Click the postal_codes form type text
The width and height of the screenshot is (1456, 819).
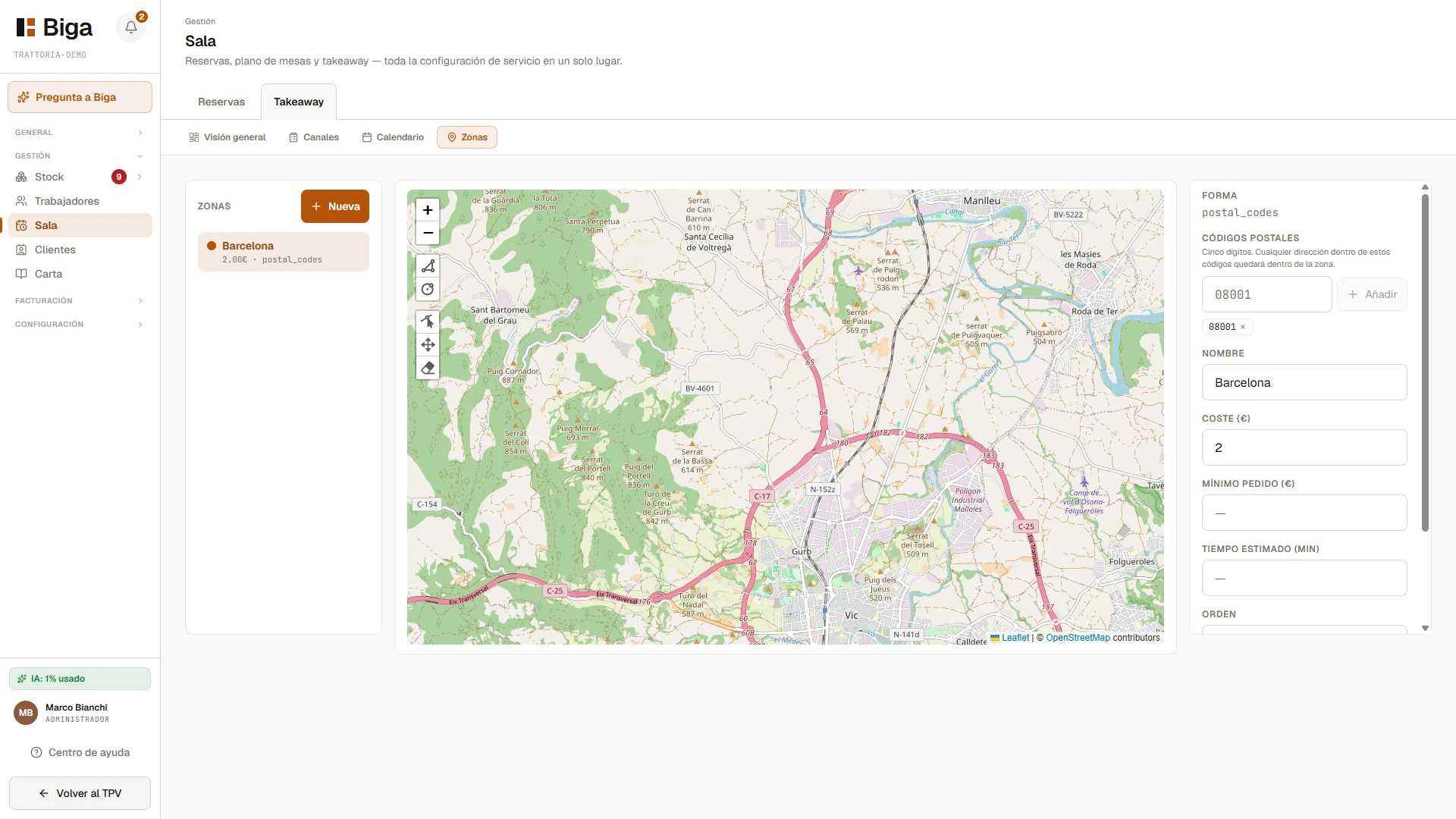(1240, 213)
